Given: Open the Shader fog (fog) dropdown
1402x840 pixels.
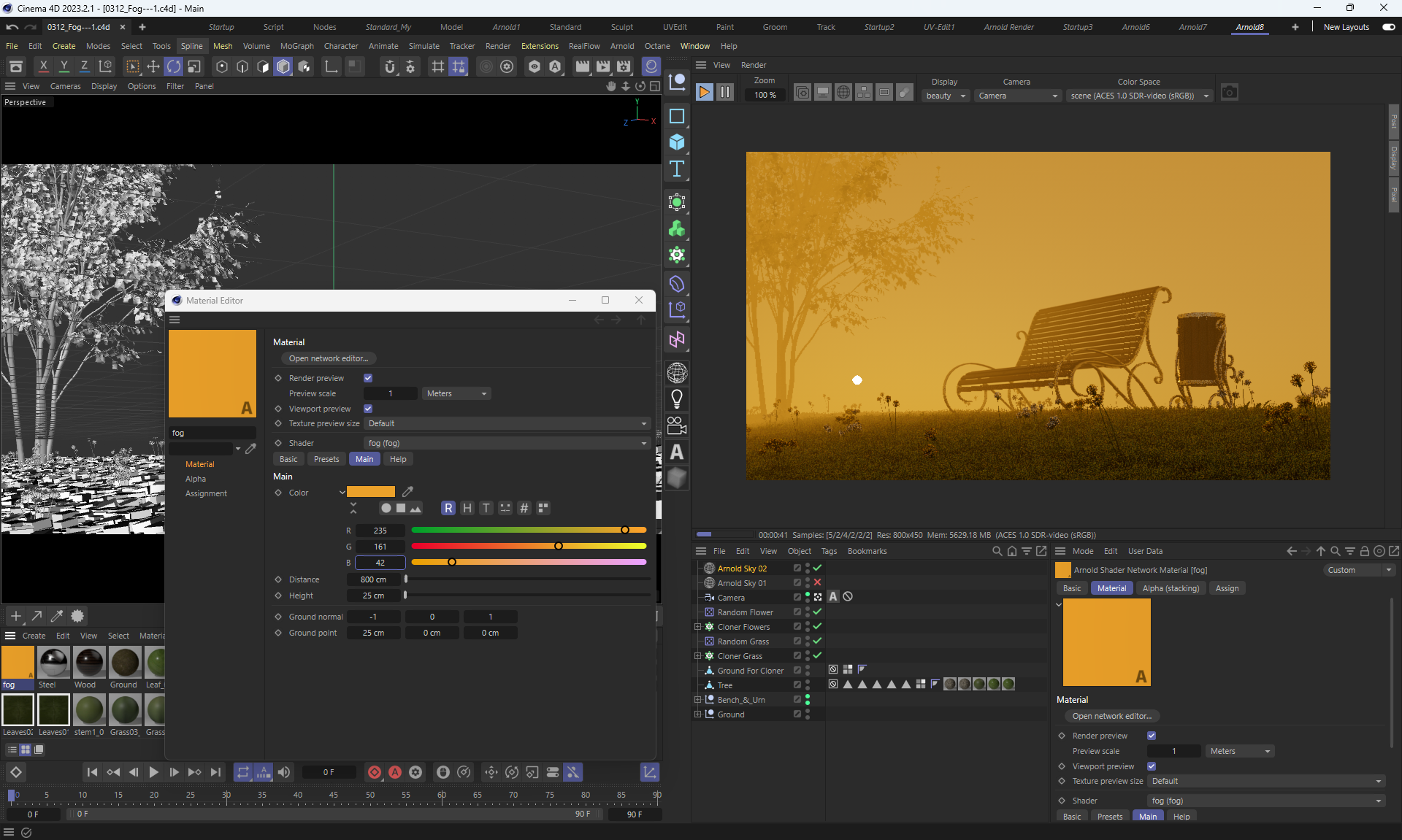Looking at the screenshot, I should click(506, 443).
